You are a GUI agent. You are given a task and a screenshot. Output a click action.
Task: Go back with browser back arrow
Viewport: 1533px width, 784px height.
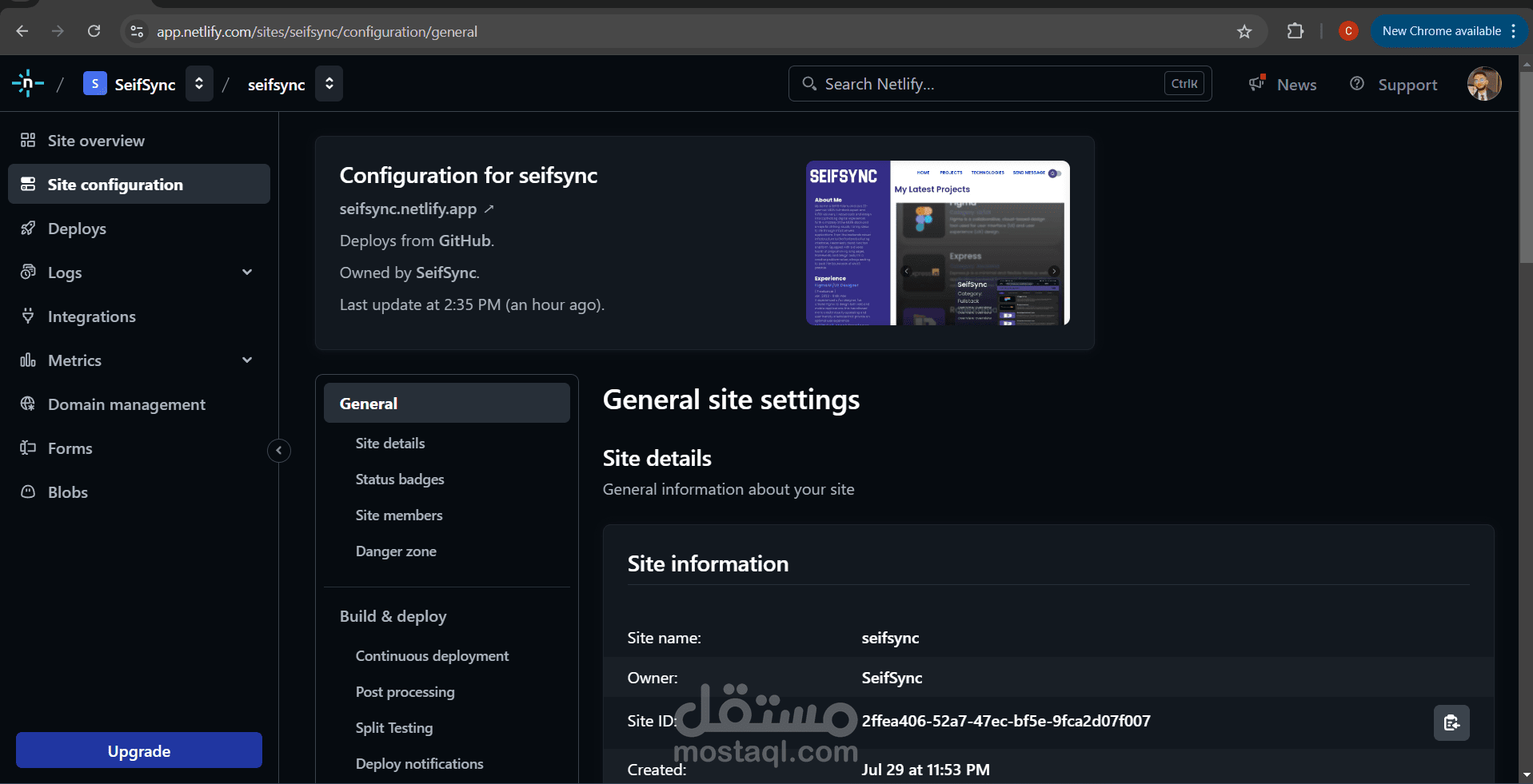click(x=22, y=31)
